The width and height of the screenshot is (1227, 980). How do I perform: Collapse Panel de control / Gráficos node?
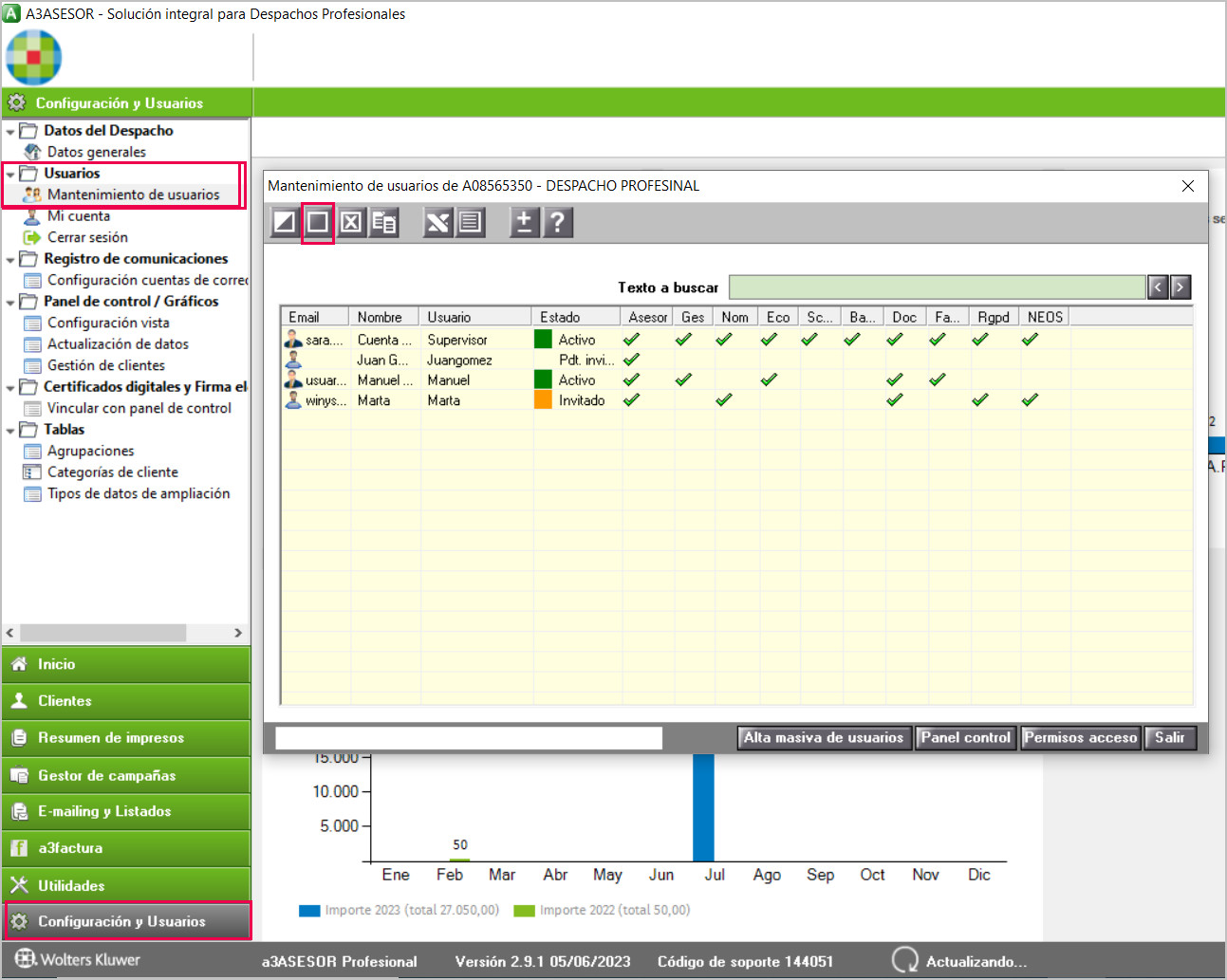pyautogui.click(x=10, y=303)
